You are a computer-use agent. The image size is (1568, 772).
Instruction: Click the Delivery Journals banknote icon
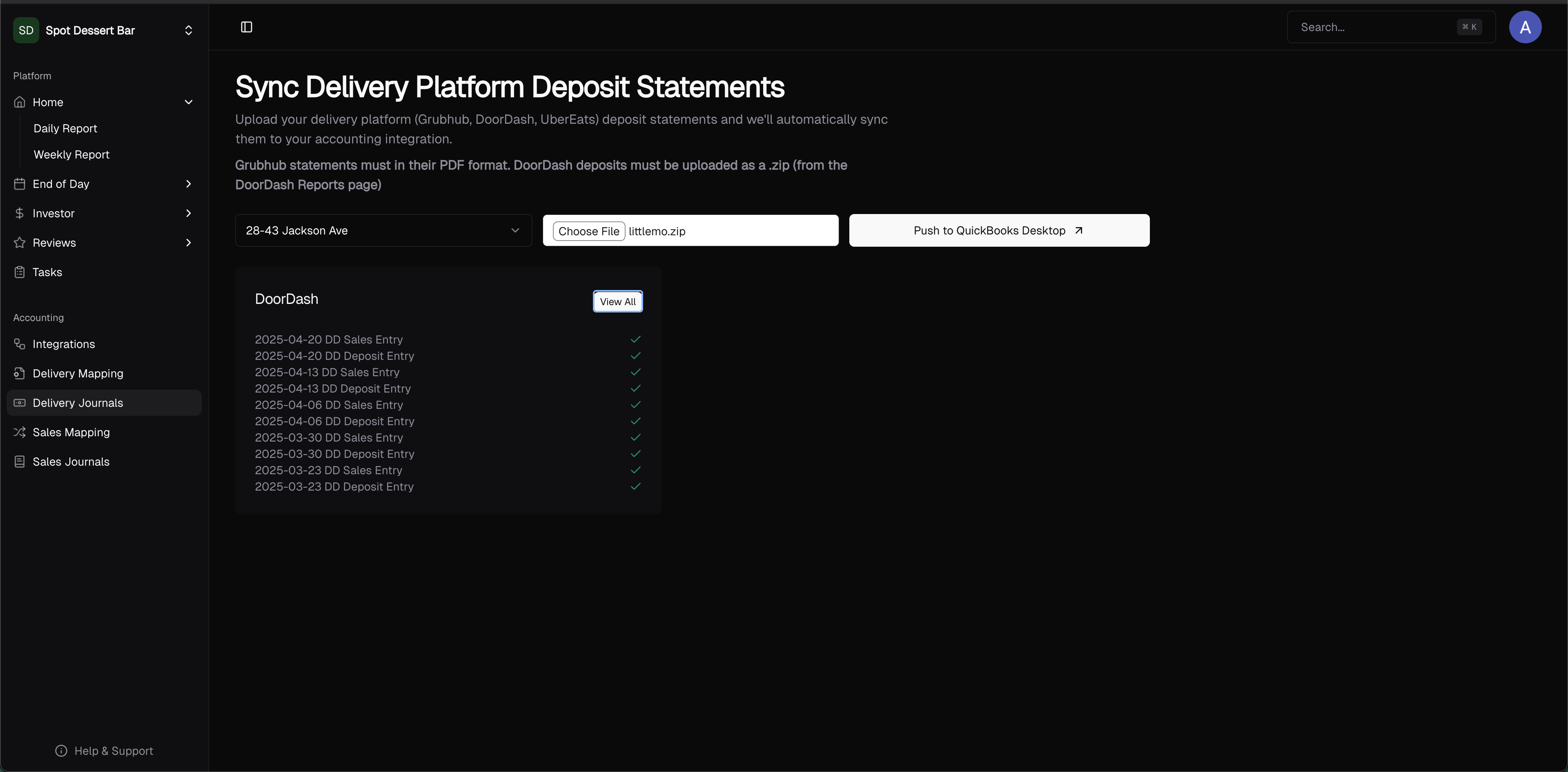click(x=20, y=403)
